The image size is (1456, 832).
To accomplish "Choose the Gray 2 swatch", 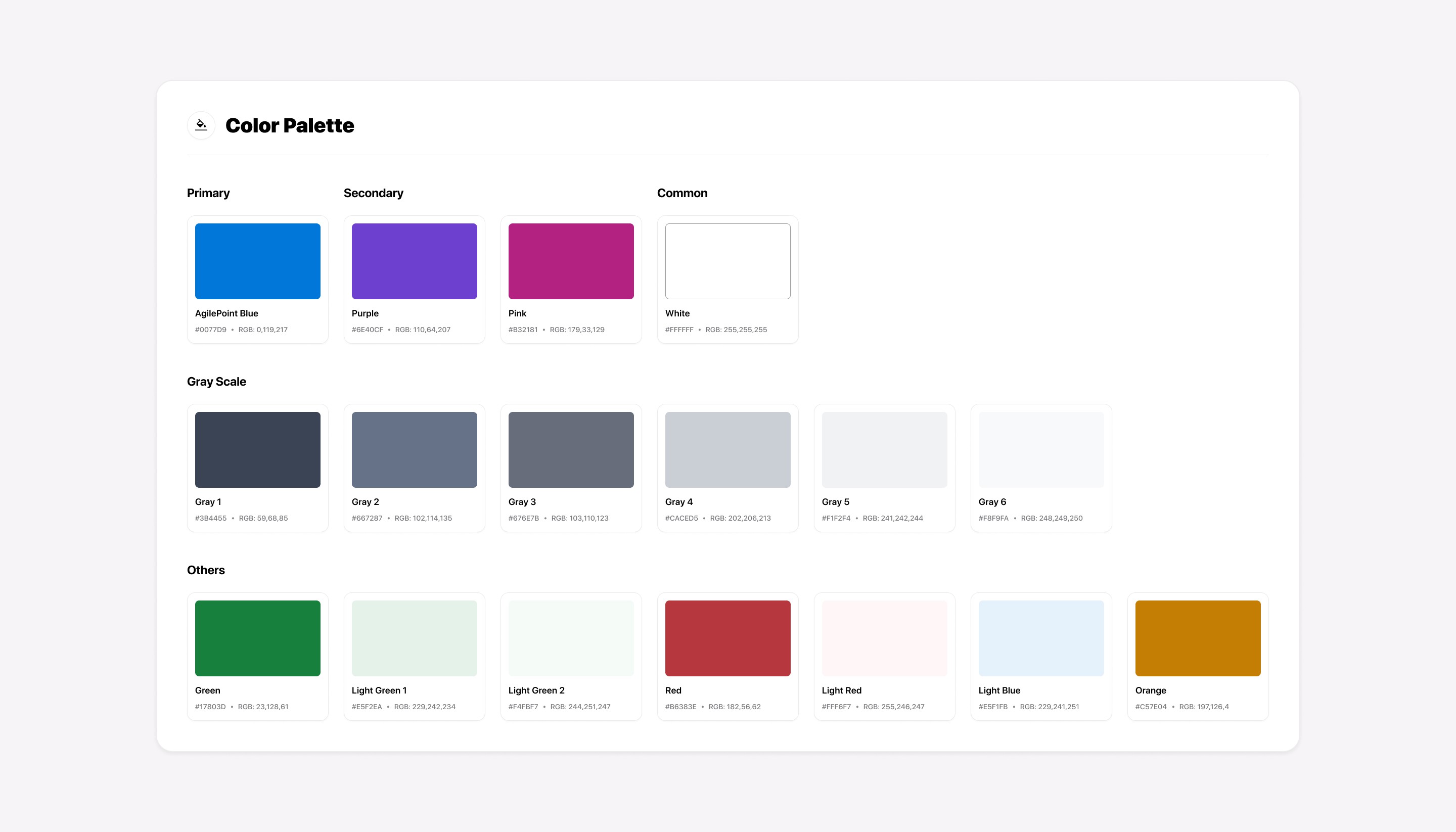I will [414, 450].
